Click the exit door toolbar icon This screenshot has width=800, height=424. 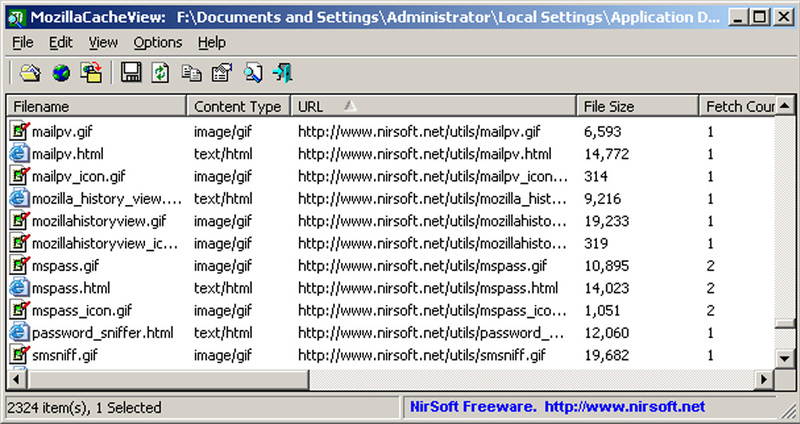point(282,72)
